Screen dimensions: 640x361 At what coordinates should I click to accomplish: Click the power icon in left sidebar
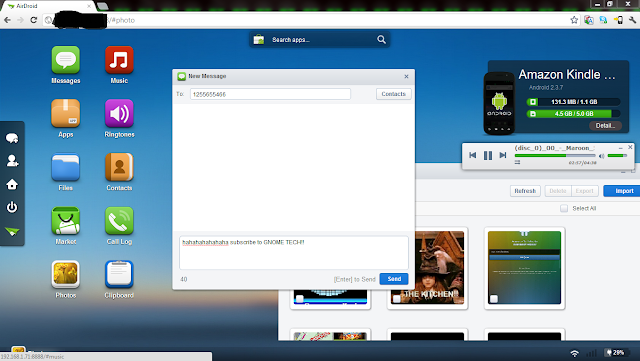[x=12, y=207]
